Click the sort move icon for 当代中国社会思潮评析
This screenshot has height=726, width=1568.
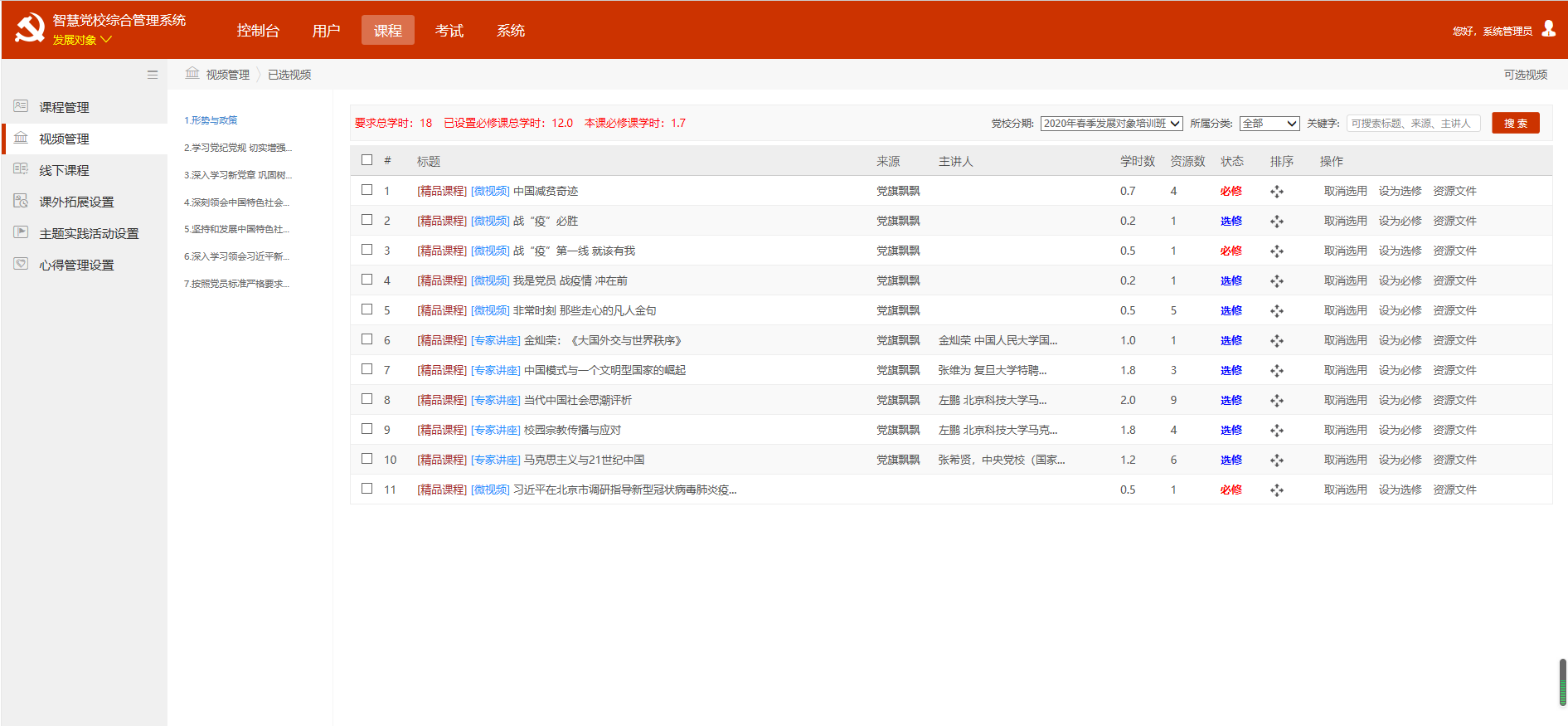tap(1277, 401)
